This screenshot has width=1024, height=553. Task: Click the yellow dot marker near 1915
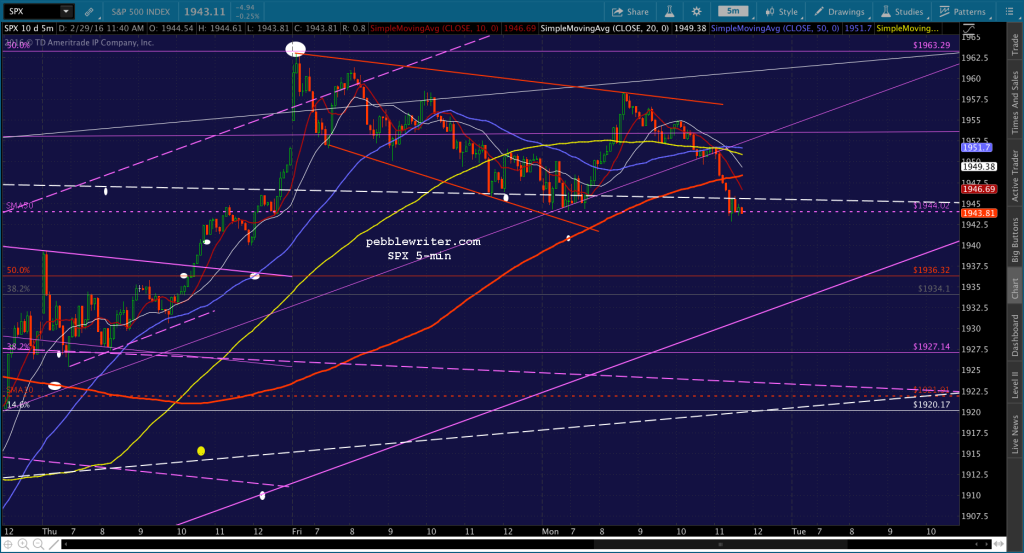(x=201, y=450)
